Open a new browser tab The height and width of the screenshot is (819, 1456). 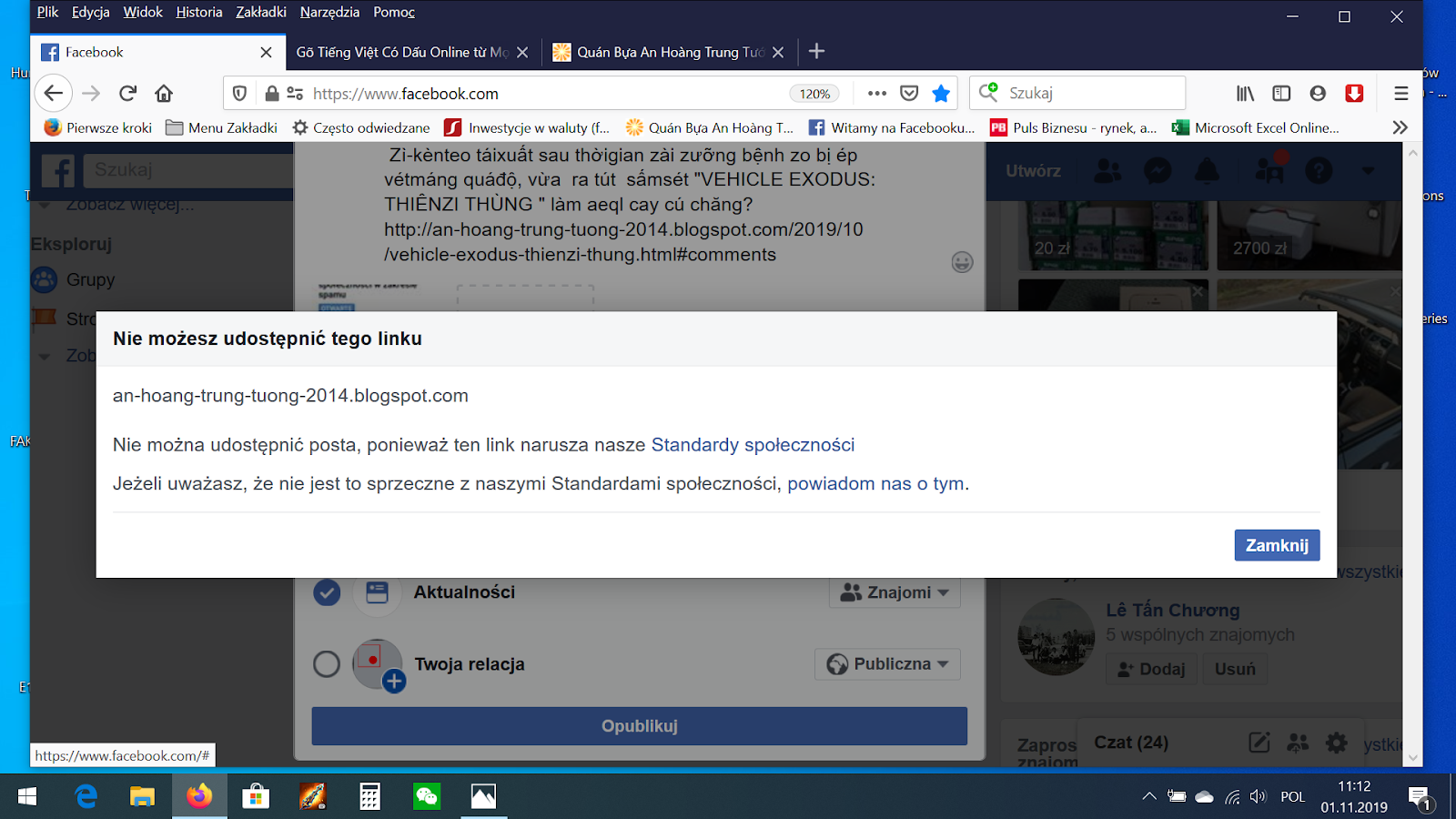[x=816, y=51]
